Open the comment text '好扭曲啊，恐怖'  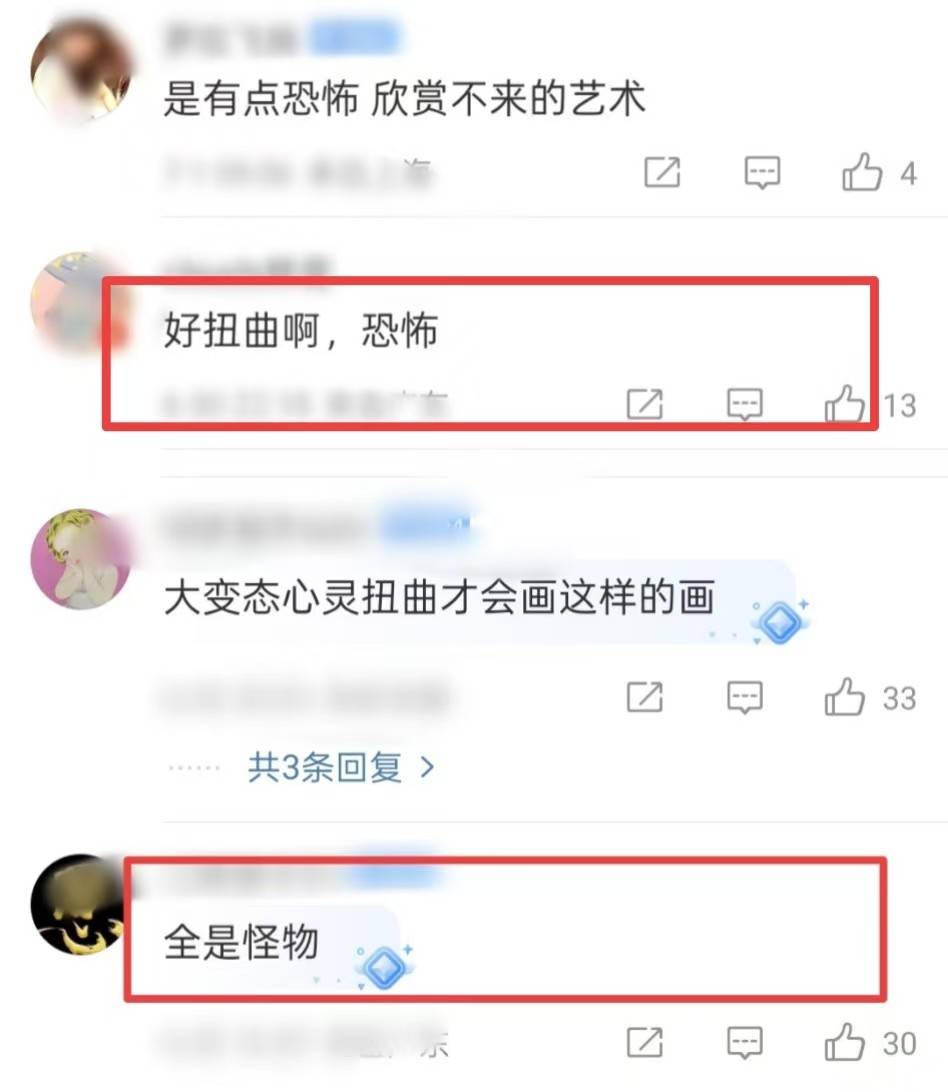tap(301, 330)
